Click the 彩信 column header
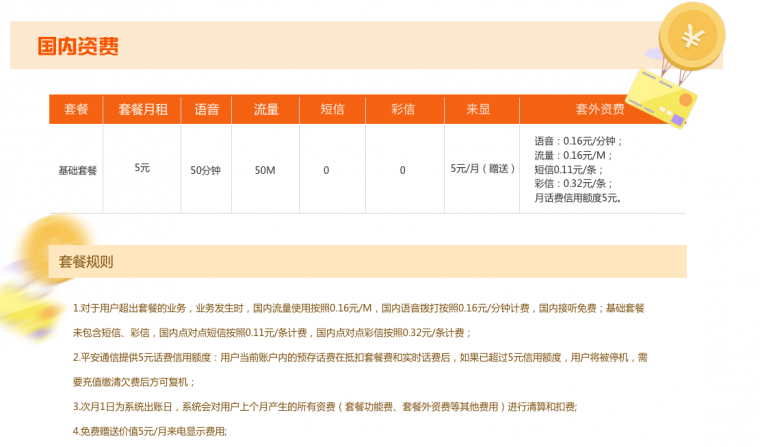 (403, 109)
